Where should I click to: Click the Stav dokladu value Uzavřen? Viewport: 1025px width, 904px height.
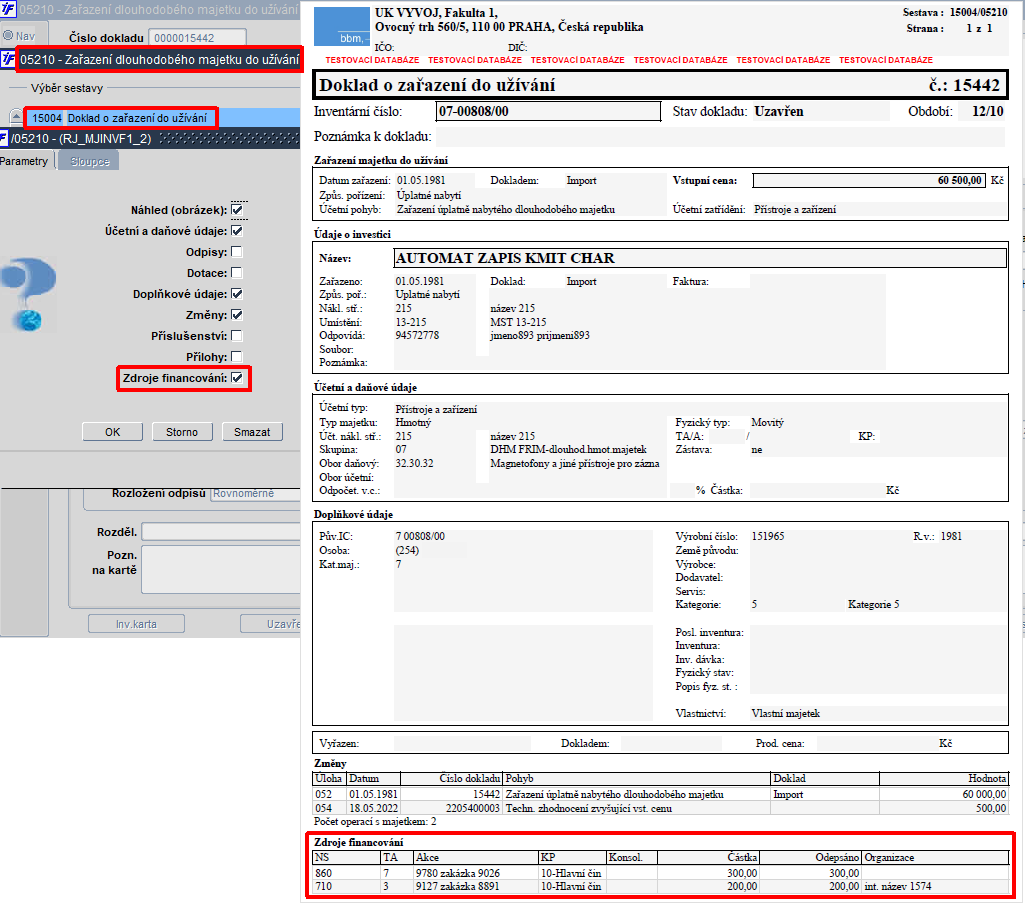(779, 111)
